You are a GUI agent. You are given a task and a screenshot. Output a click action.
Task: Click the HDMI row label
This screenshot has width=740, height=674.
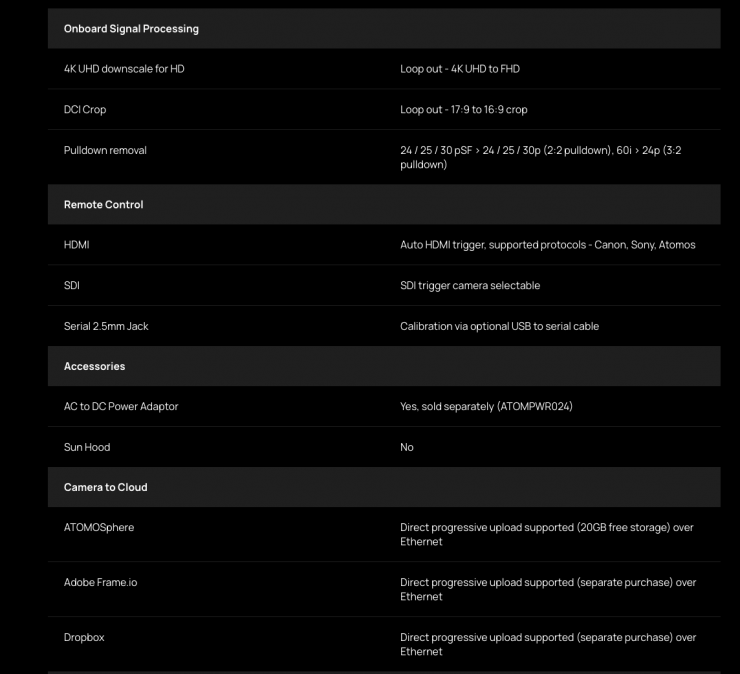(x=77, y=244)
